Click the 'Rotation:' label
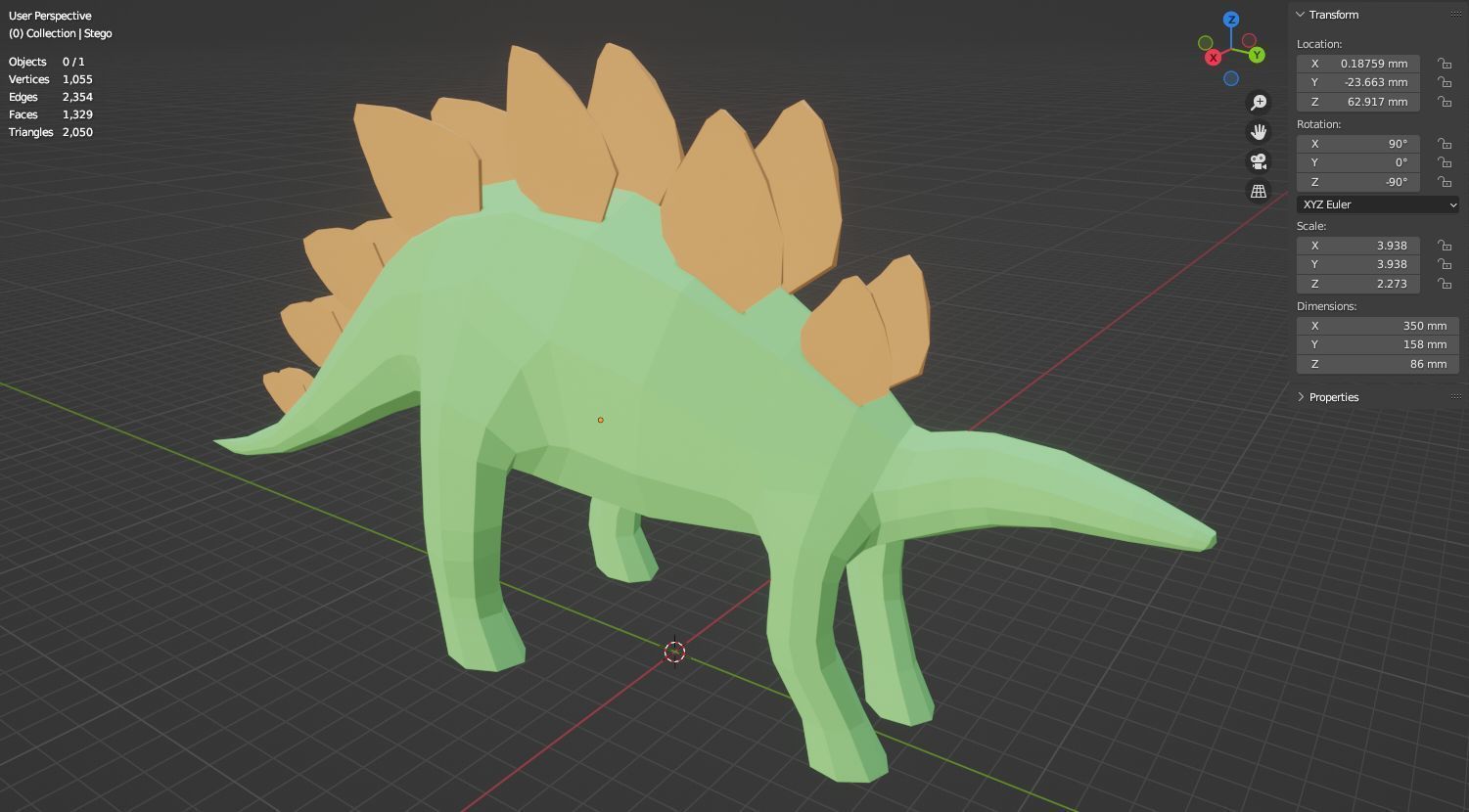 point(1319,124)
